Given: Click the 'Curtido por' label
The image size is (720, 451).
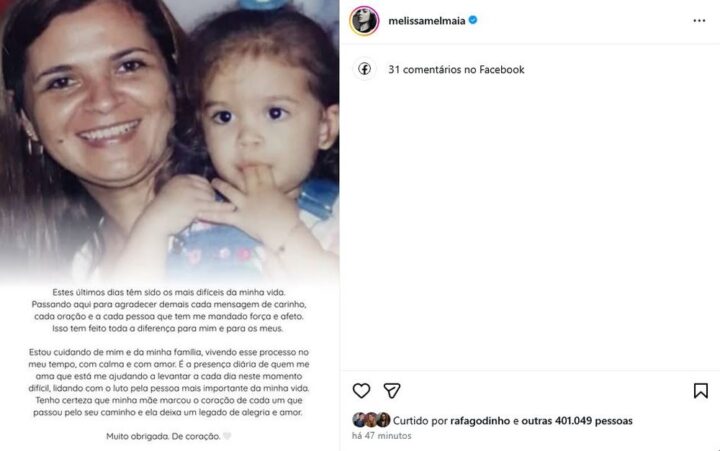Looking at the screenshot, I should click(x=420, y=421).
